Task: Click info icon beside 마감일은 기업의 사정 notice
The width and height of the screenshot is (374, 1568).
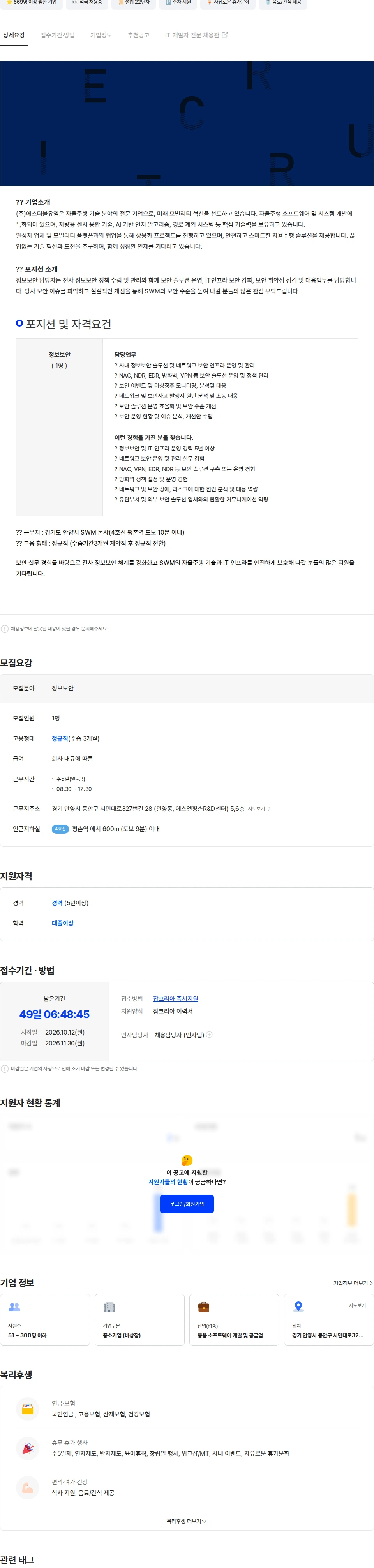Action: (x=5, y=1069)
